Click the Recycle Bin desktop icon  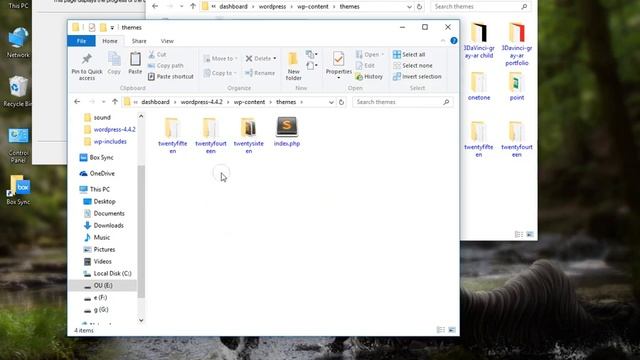coord(17,91)
